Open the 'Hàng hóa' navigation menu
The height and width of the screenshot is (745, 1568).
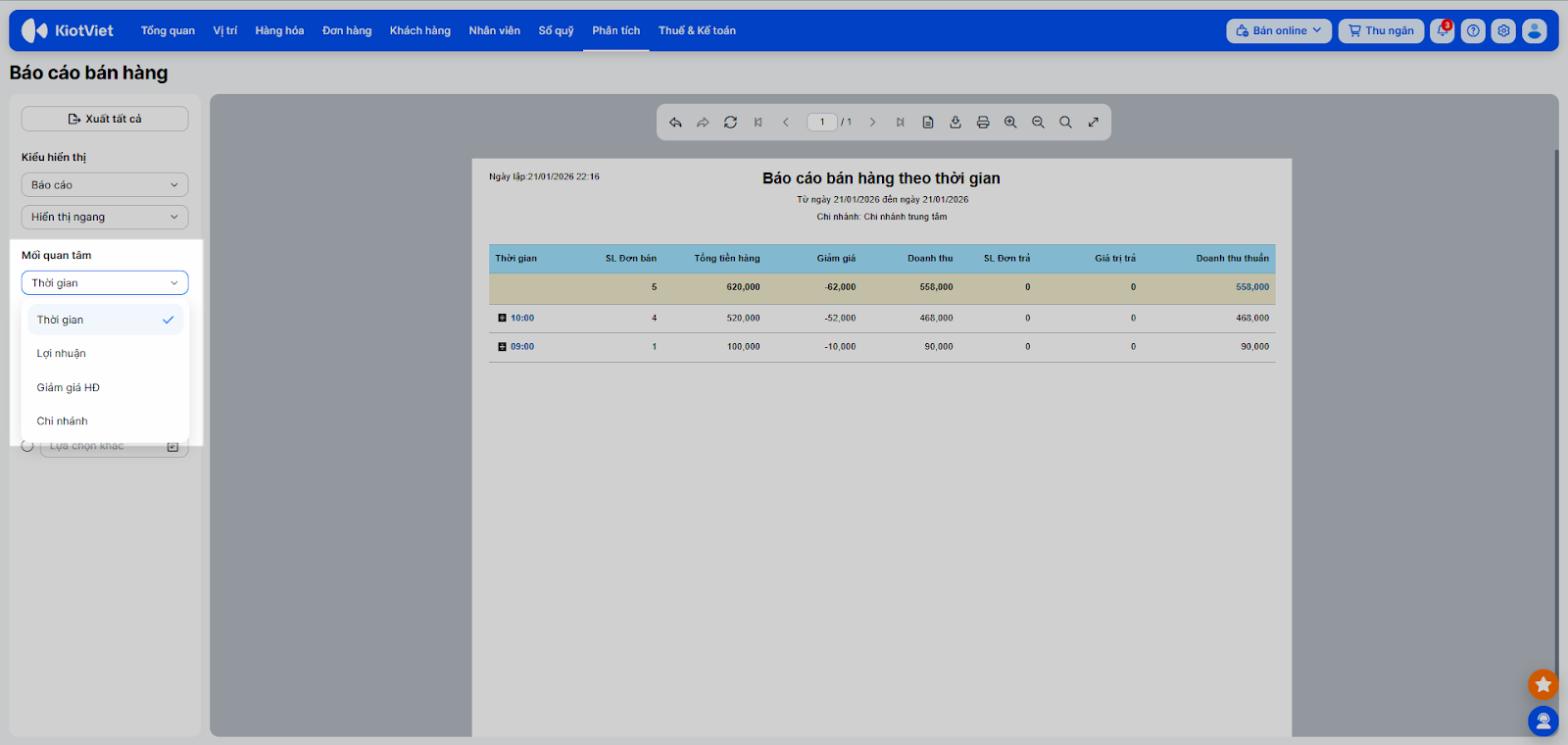(279, 31)
